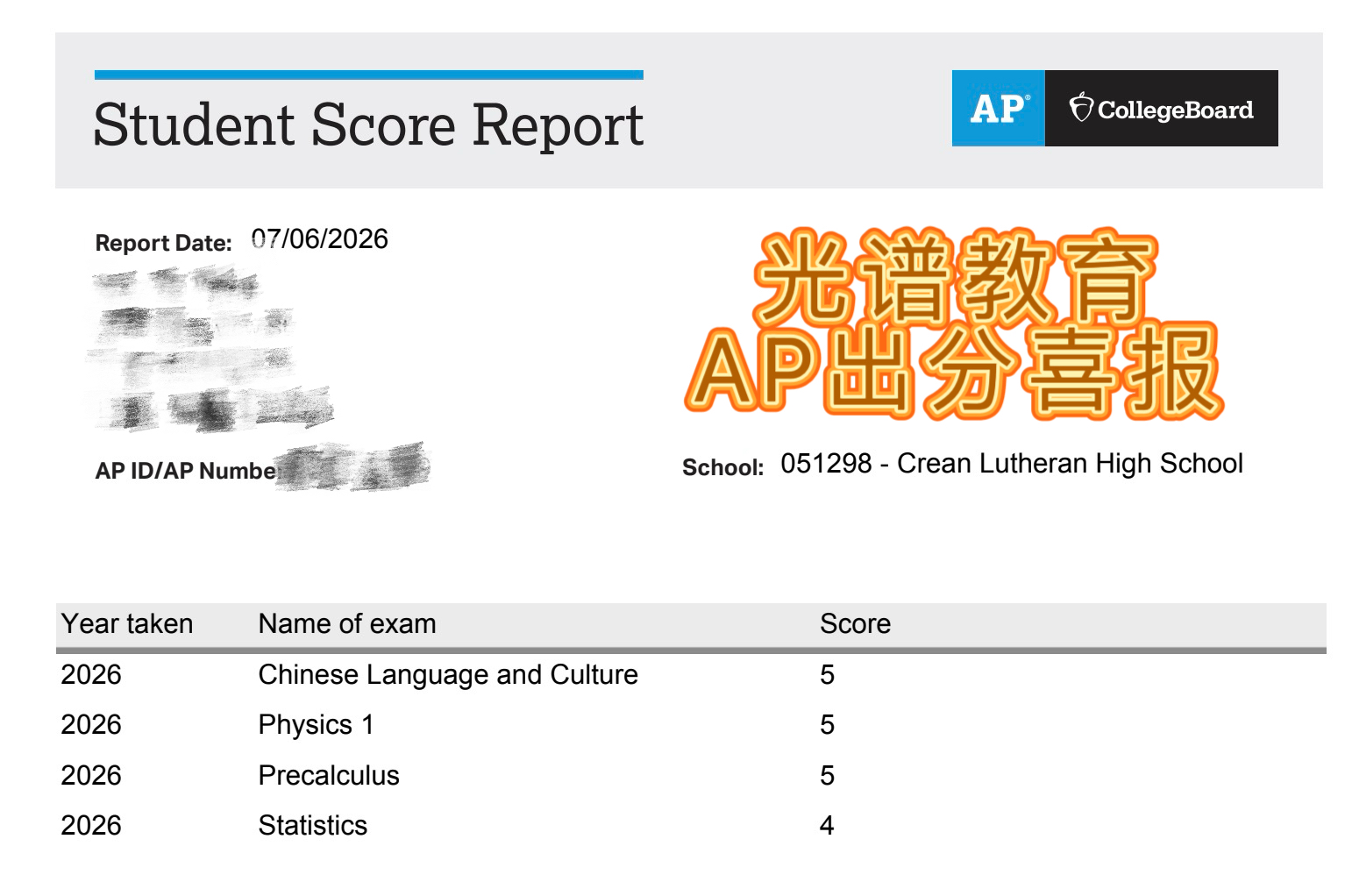1352x896 pixels.
Task: Select the report date 07/06/2026
Action: point(319,239)
